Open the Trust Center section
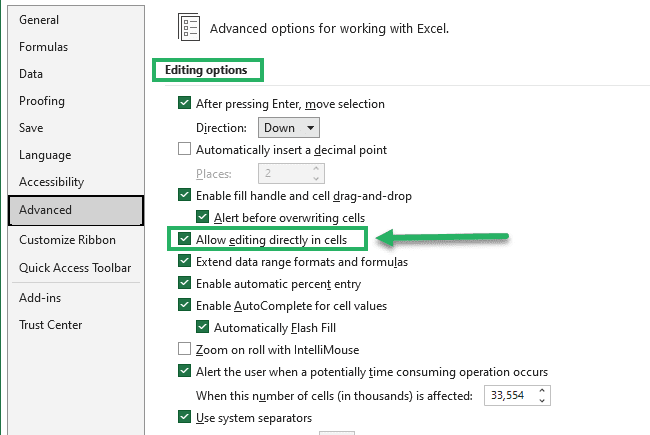Viewport: 650px width, 435px height. [x=51, y=325]
